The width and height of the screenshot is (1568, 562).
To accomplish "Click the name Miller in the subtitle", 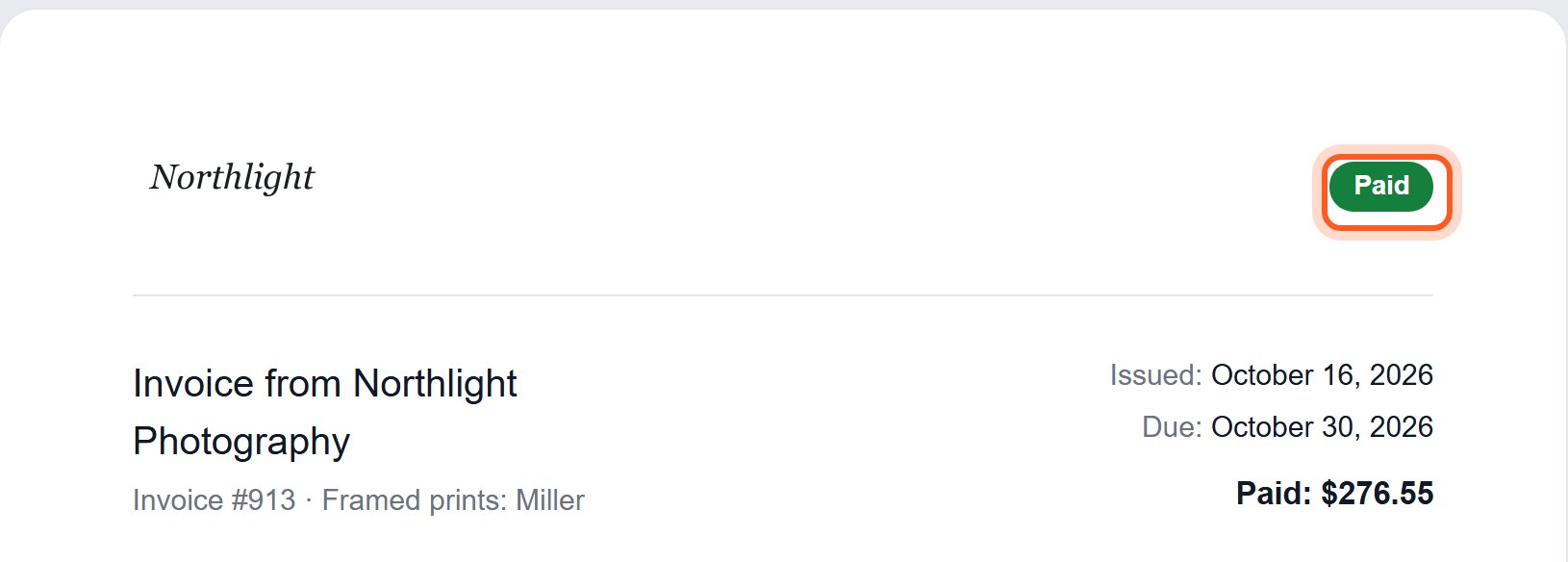I will pyautogui.click(x=550, y=500).
